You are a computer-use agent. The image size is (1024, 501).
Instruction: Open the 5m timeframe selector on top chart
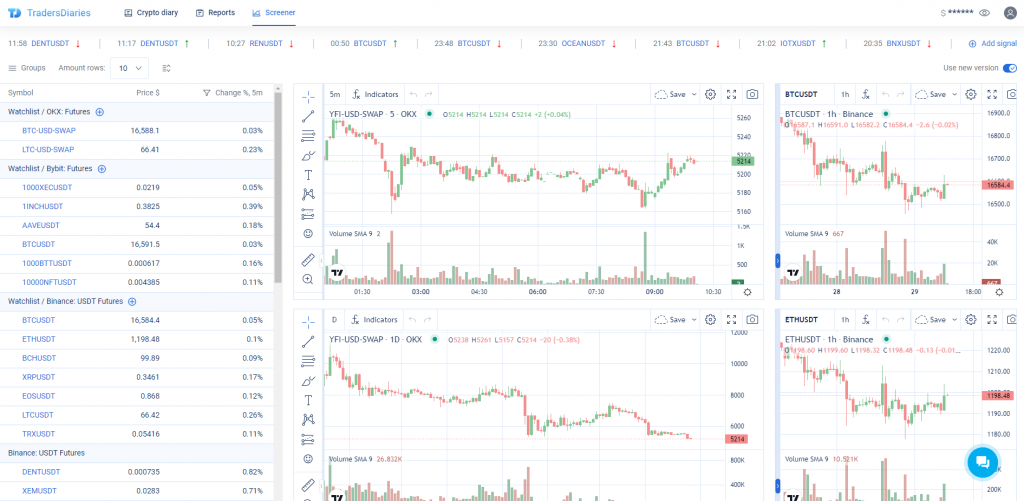pos(334,94)
